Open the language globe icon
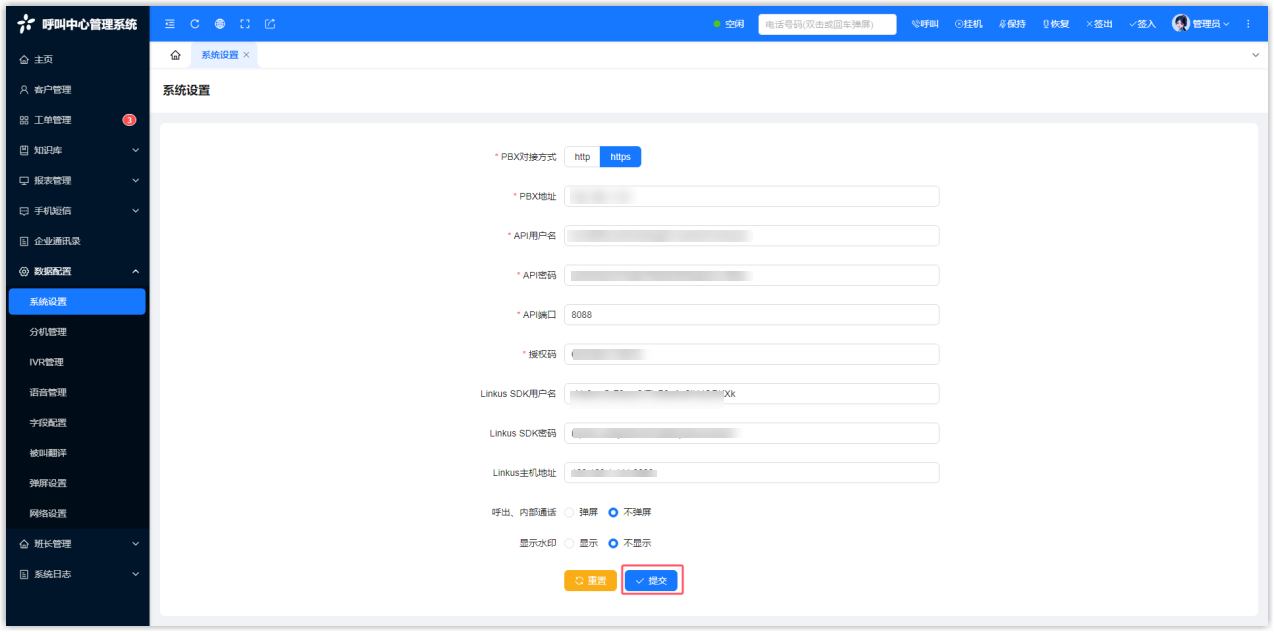 [220, 24]
